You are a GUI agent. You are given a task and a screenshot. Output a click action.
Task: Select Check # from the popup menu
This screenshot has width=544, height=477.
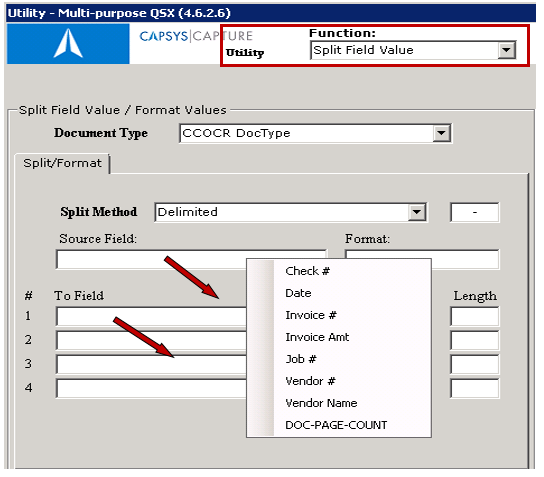coord(307,271)
